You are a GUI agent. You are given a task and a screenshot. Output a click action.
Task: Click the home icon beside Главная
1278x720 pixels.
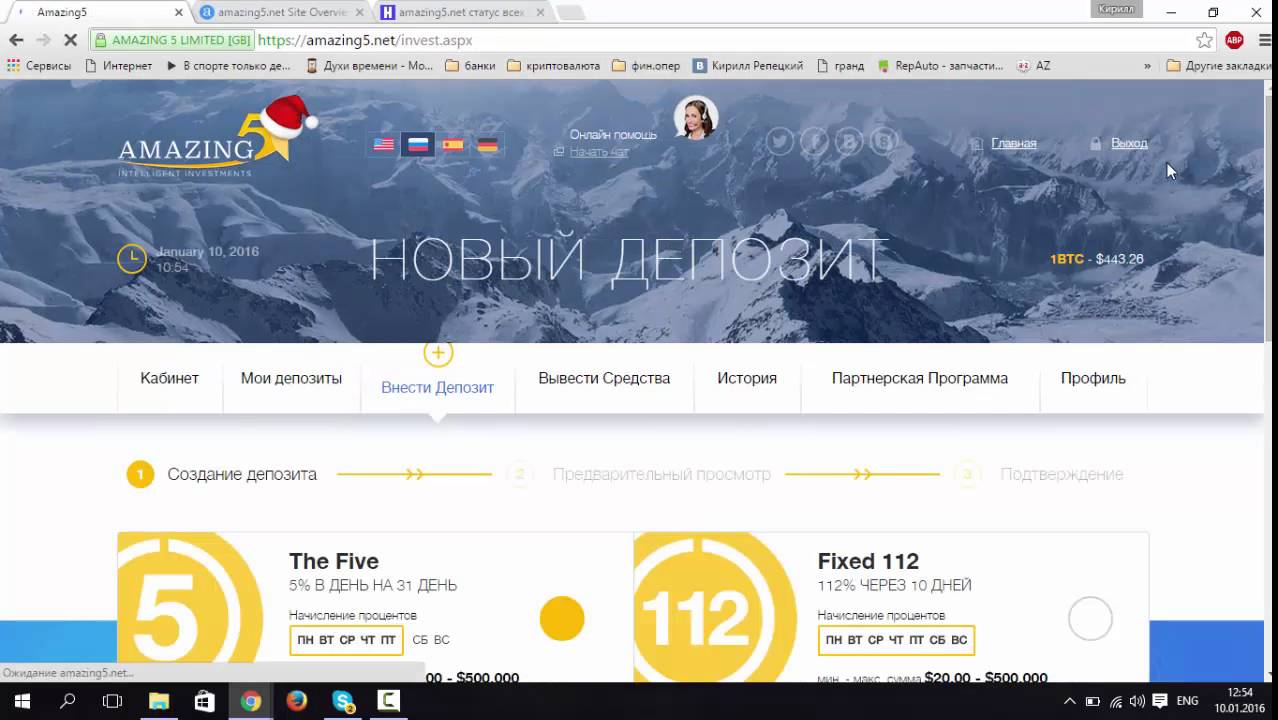point(977,144)
